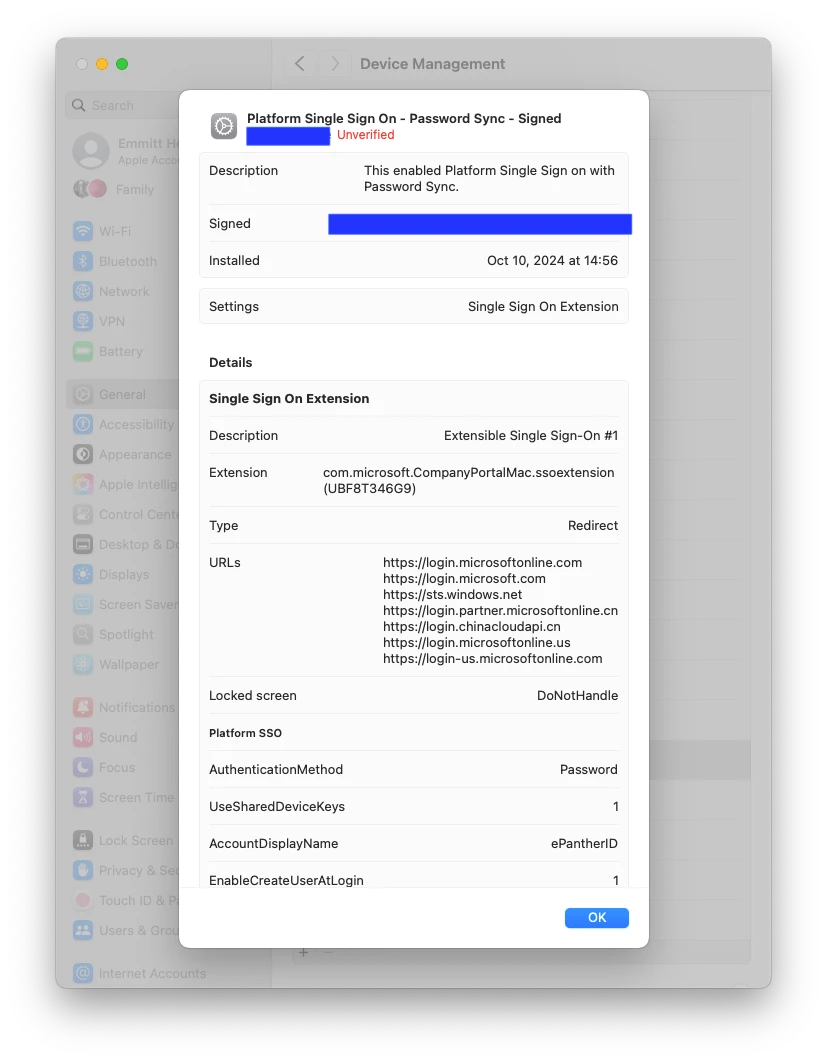The width and height of the screenshot is (827, 1062).
Task: Click the plus button to add profile
Action: (x=303, y=952)
